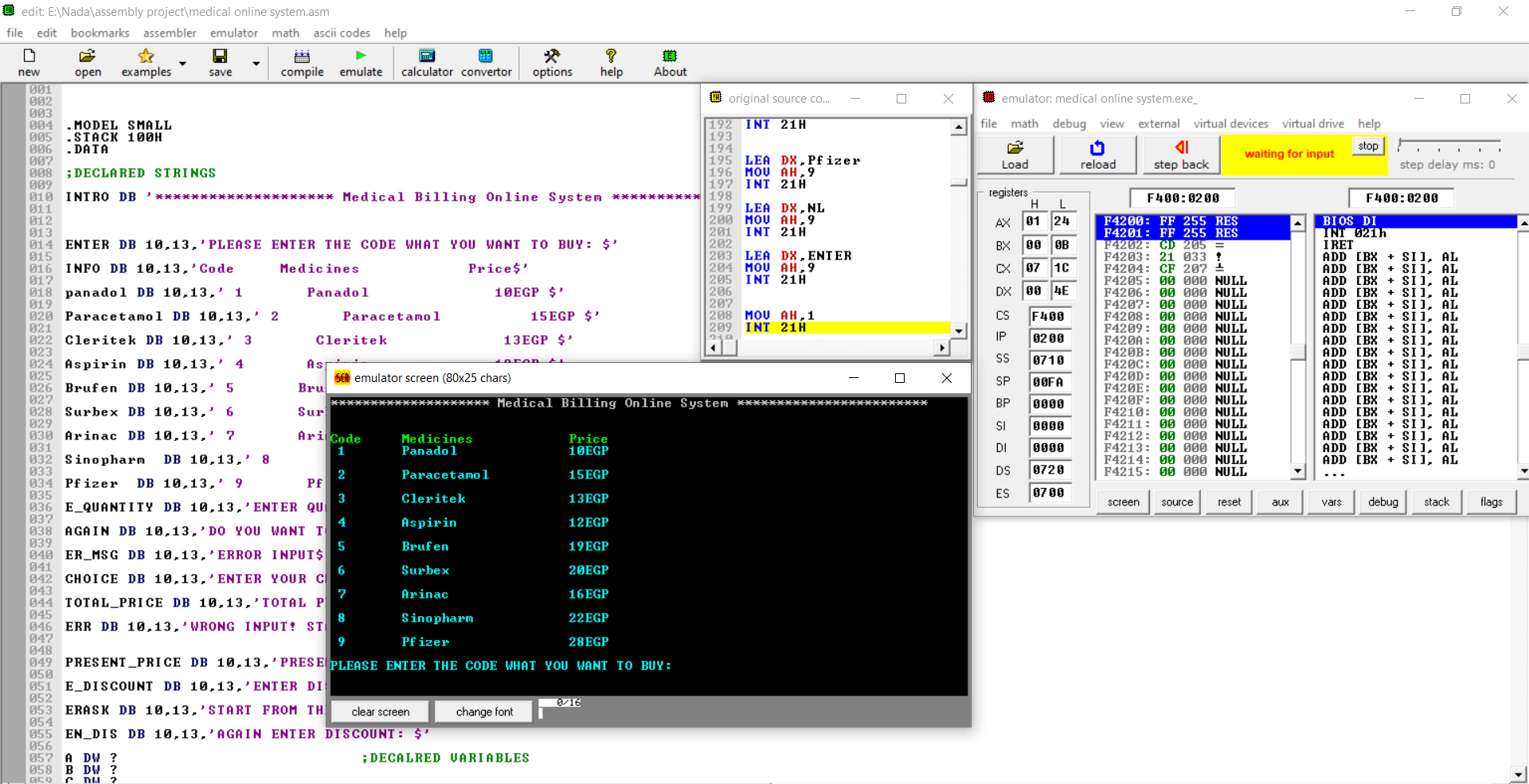Click the new file icon

pos(29,62)
